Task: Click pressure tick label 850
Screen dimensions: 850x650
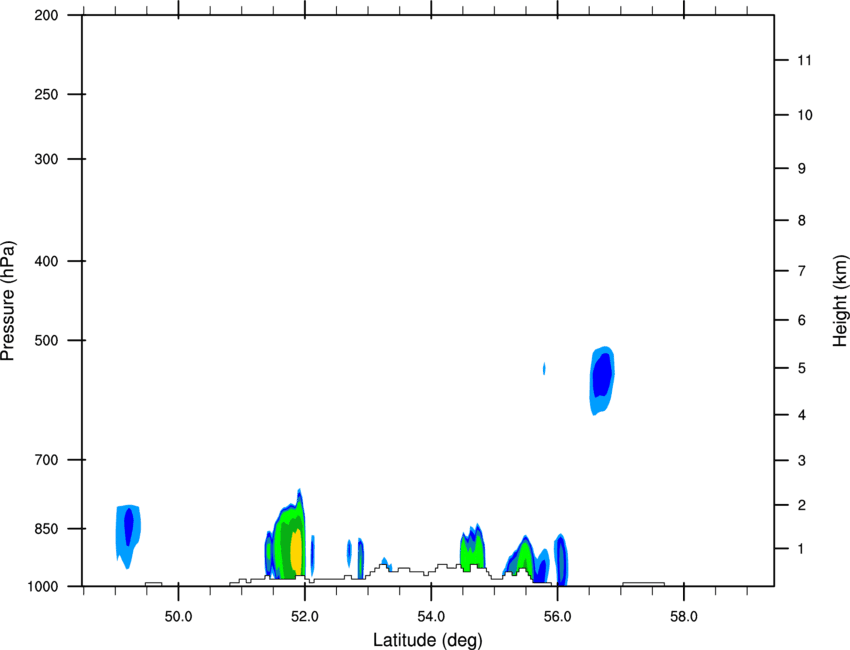Action: 46,529
